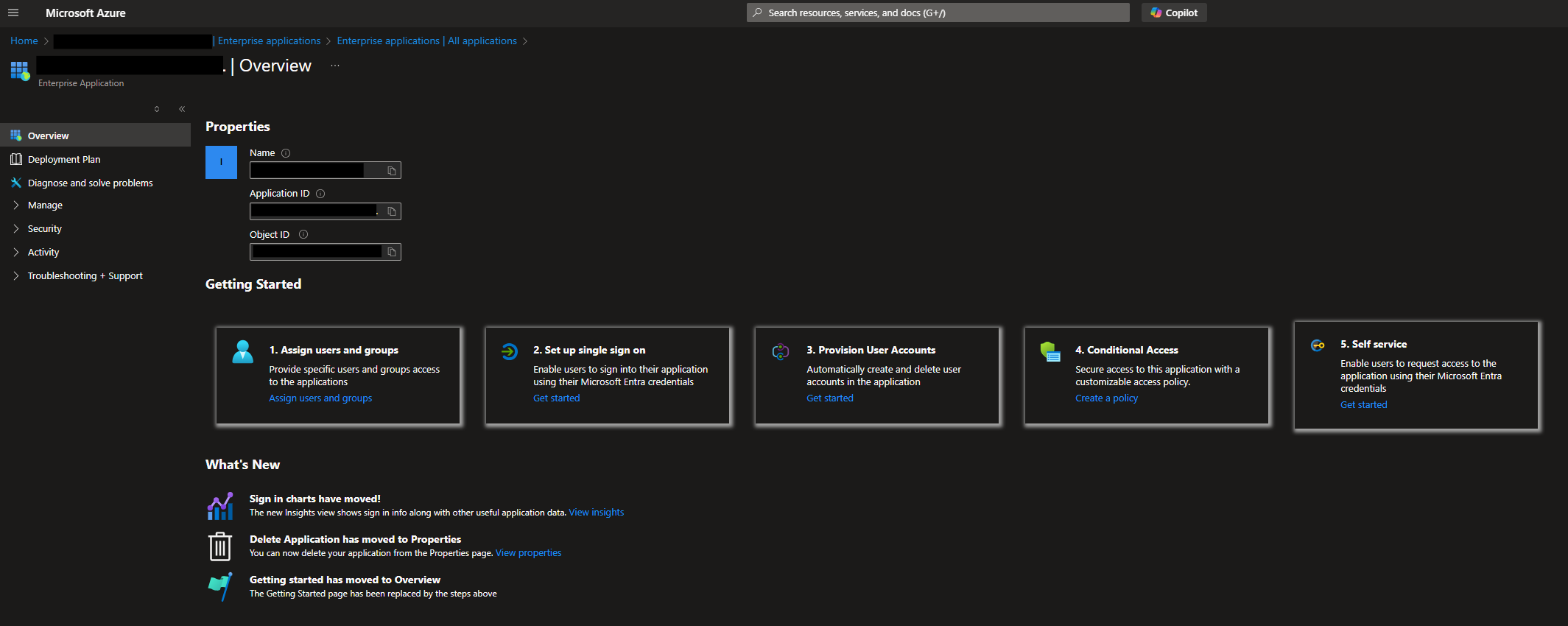Copy the Application ID to clipboard
The width and height of the screenshot is (1568, 626).
[392, 211]
